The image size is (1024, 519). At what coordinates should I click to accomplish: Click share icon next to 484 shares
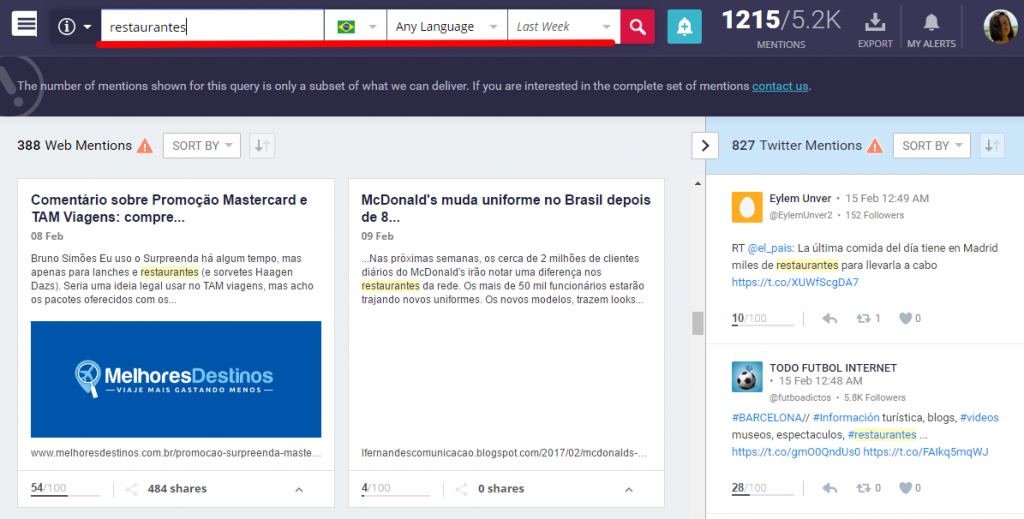tap(131, 489)
